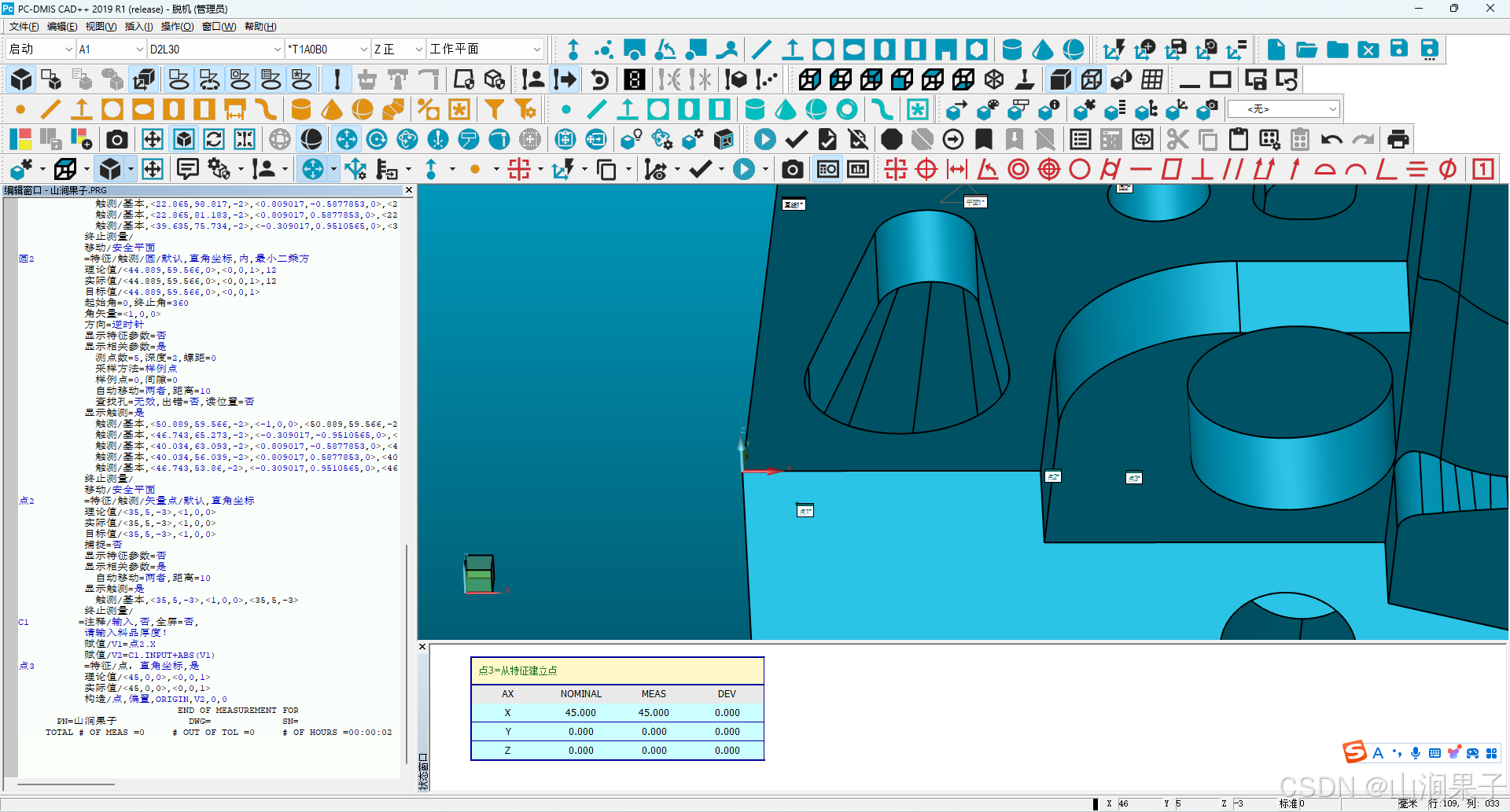Close the status window panel

tap(422, 647)
